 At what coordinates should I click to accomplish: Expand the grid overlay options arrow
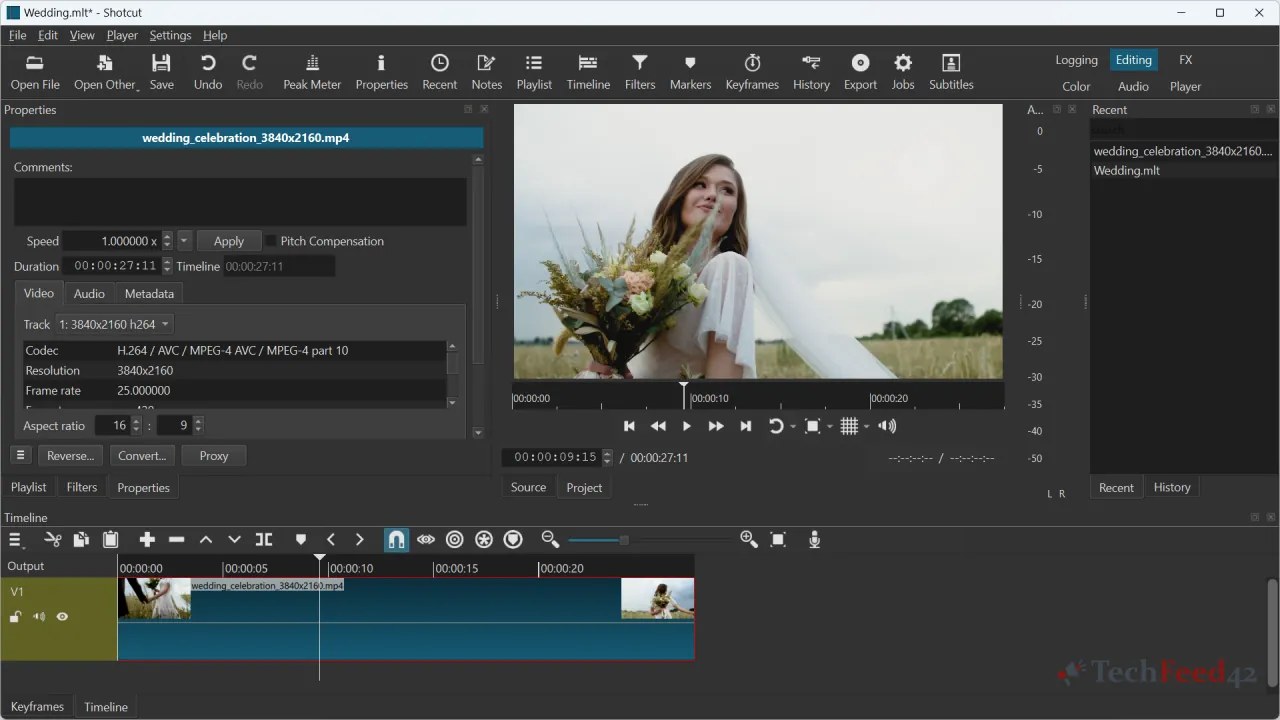point(866,427)
